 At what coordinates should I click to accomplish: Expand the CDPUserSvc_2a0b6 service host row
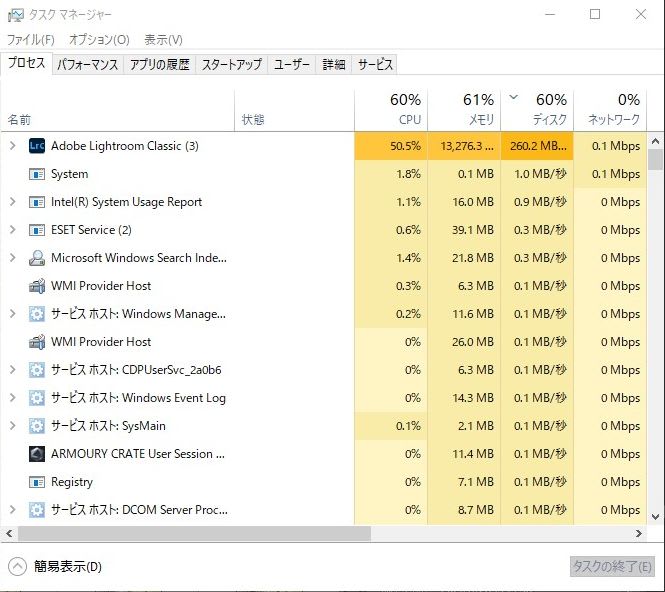[12, 370]
